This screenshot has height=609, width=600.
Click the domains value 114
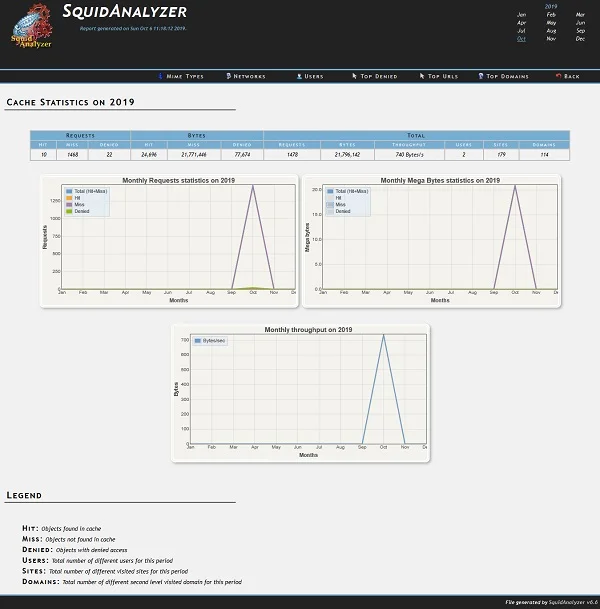(x=544, y=155)
